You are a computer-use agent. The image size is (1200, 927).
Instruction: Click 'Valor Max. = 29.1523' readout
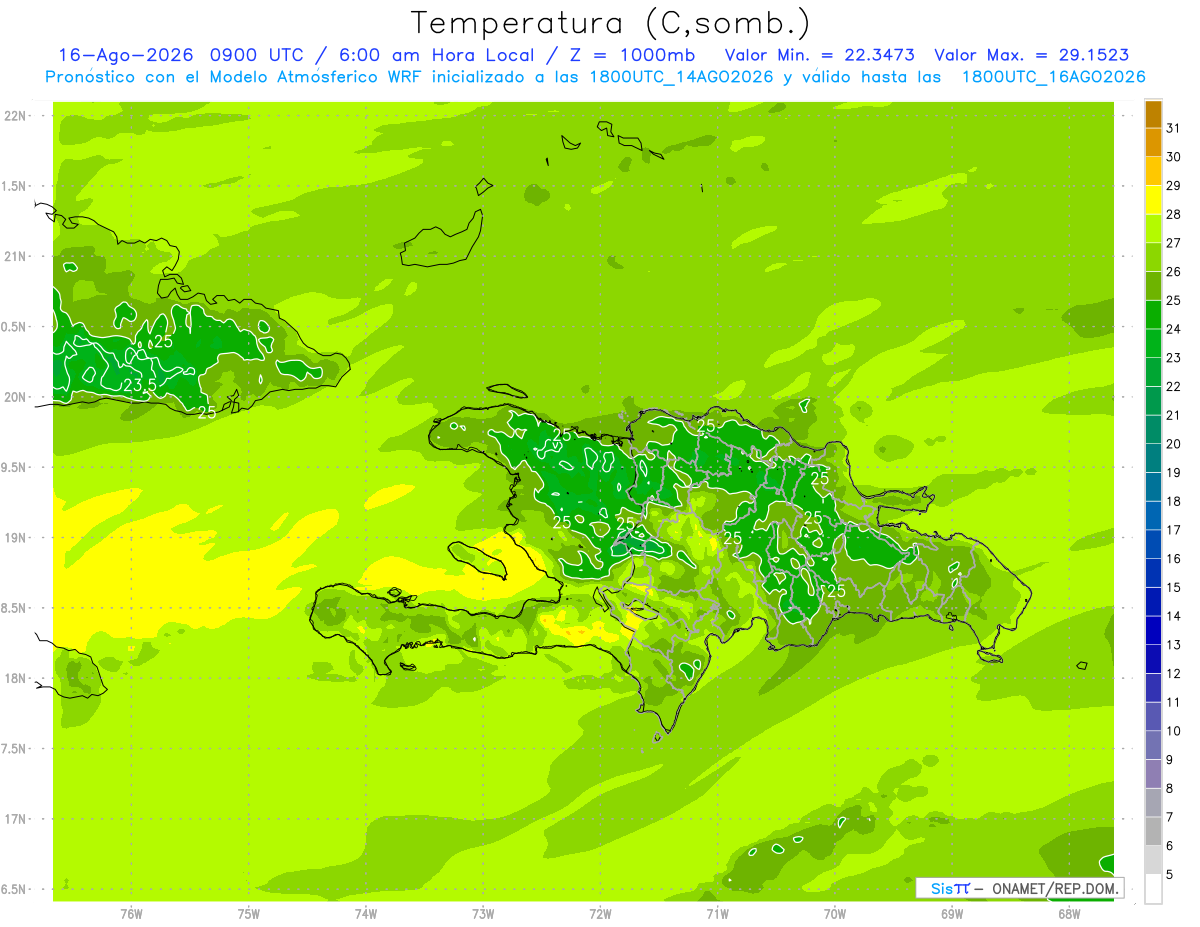[x=1032, y=55]
